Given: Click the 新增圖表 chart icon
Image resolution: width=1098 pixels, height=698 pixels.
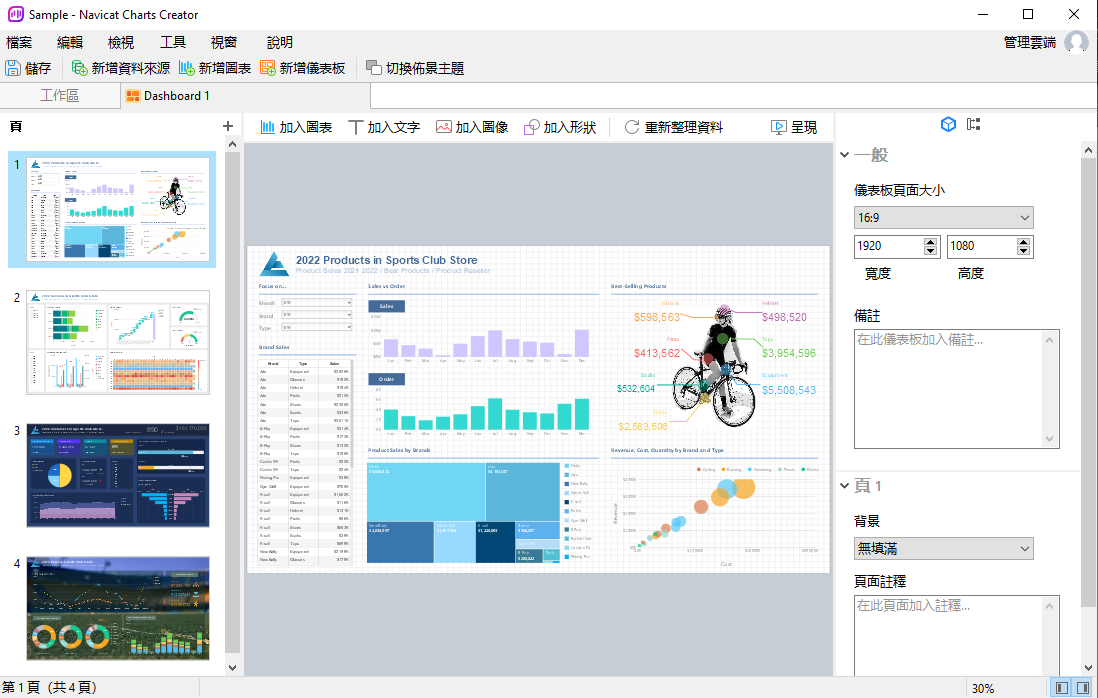Looking at the screenshot, I should [x=187, y=68].
